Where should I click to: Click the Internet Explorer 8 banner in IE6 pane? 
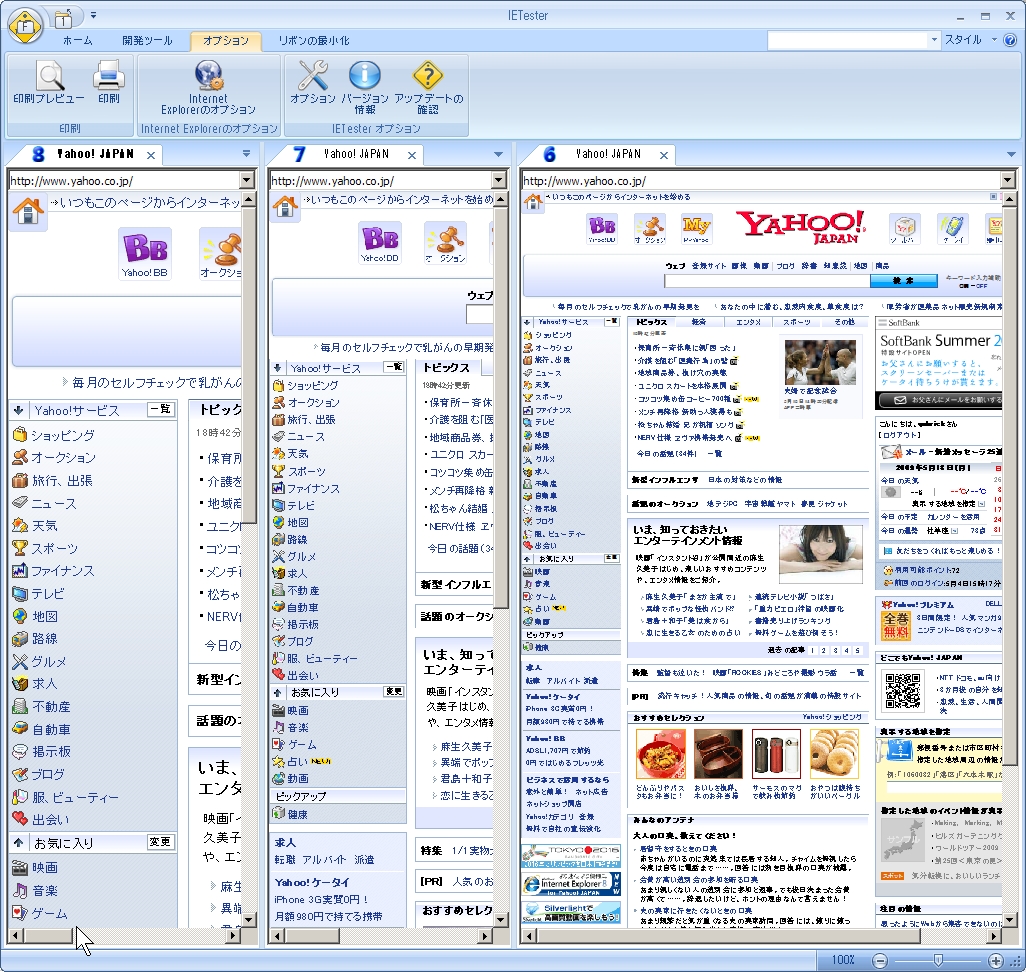(571, 884)
